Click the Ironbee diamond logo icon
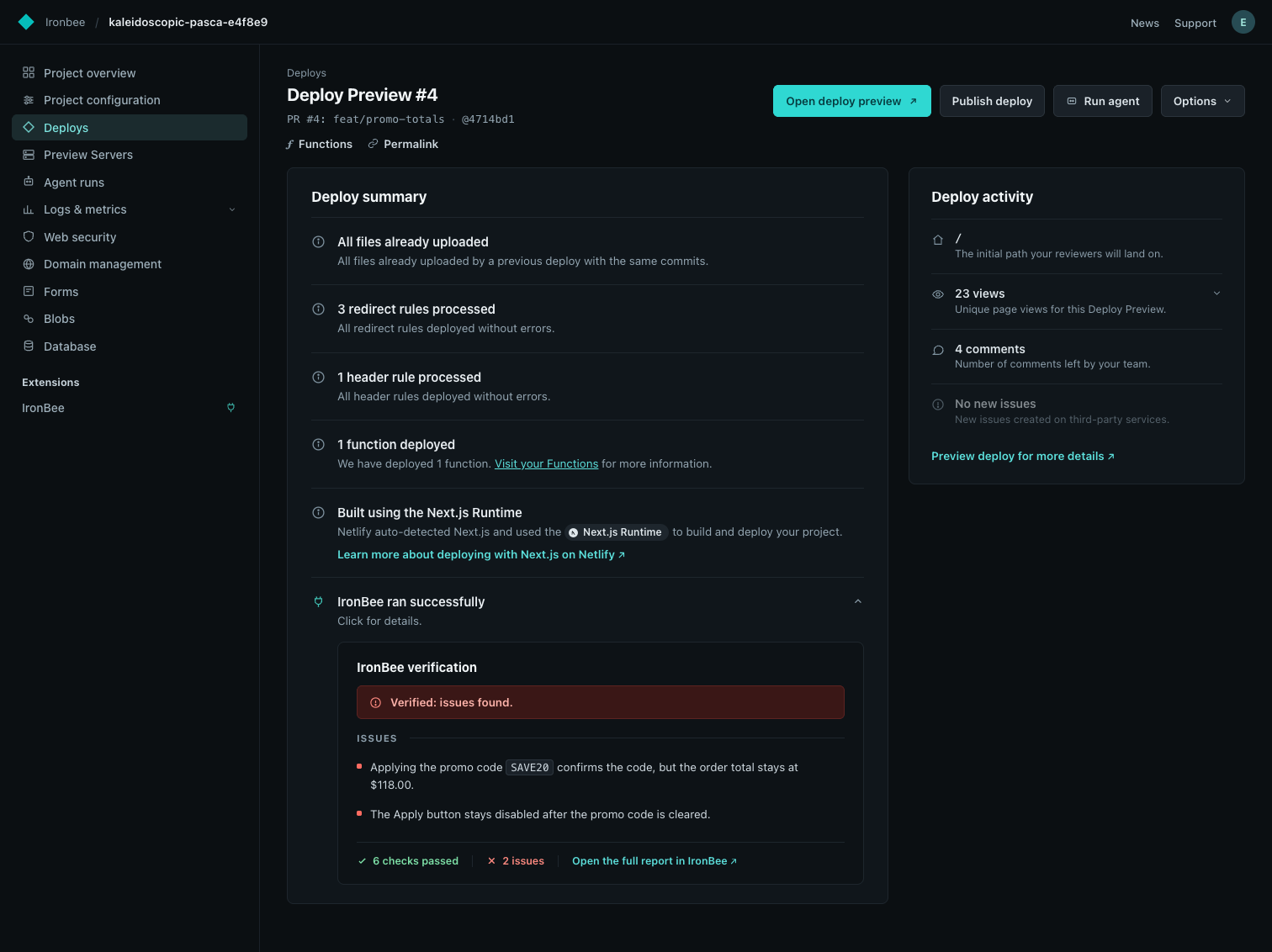Viewport: 1272px width, 952px height. [26, 22]
